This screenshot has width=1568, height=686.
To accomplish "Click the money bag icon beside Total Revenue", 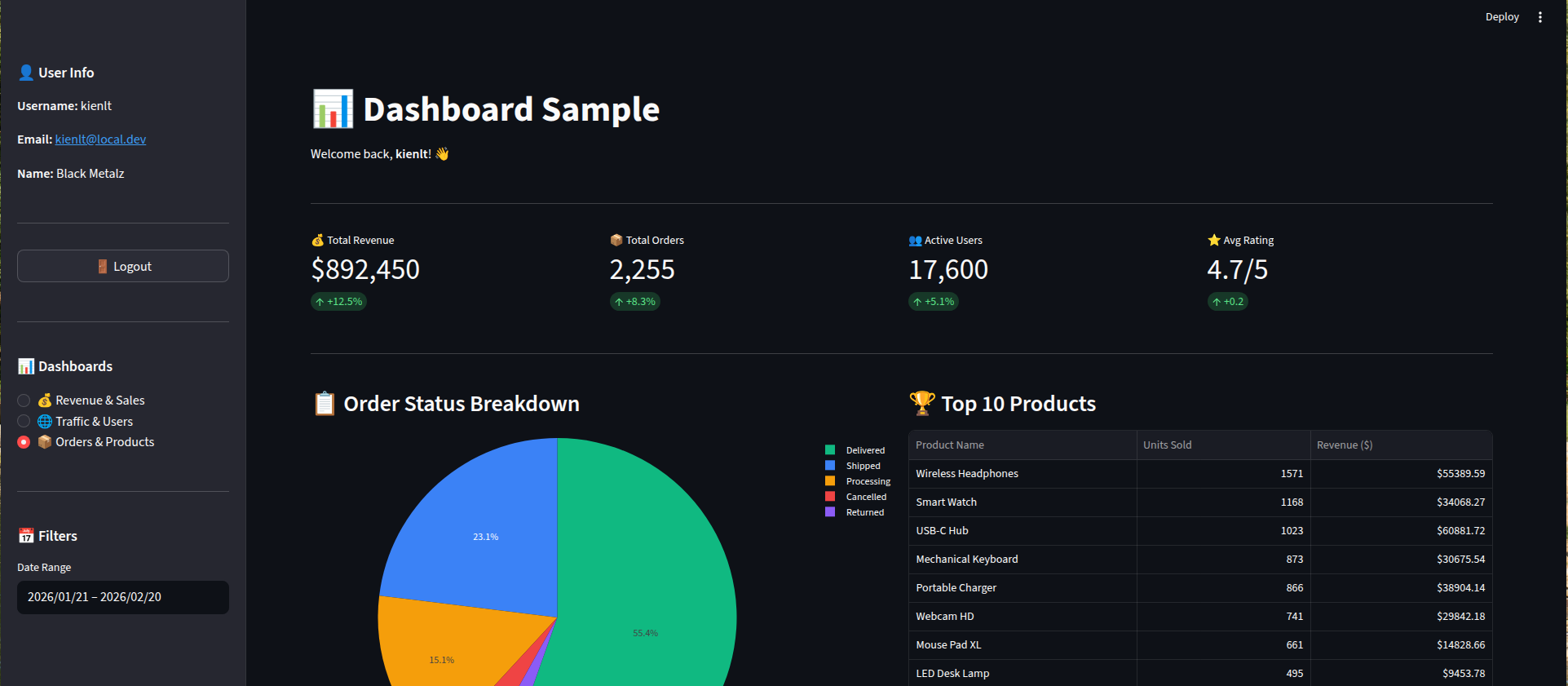I will click(x=317, y=241).
